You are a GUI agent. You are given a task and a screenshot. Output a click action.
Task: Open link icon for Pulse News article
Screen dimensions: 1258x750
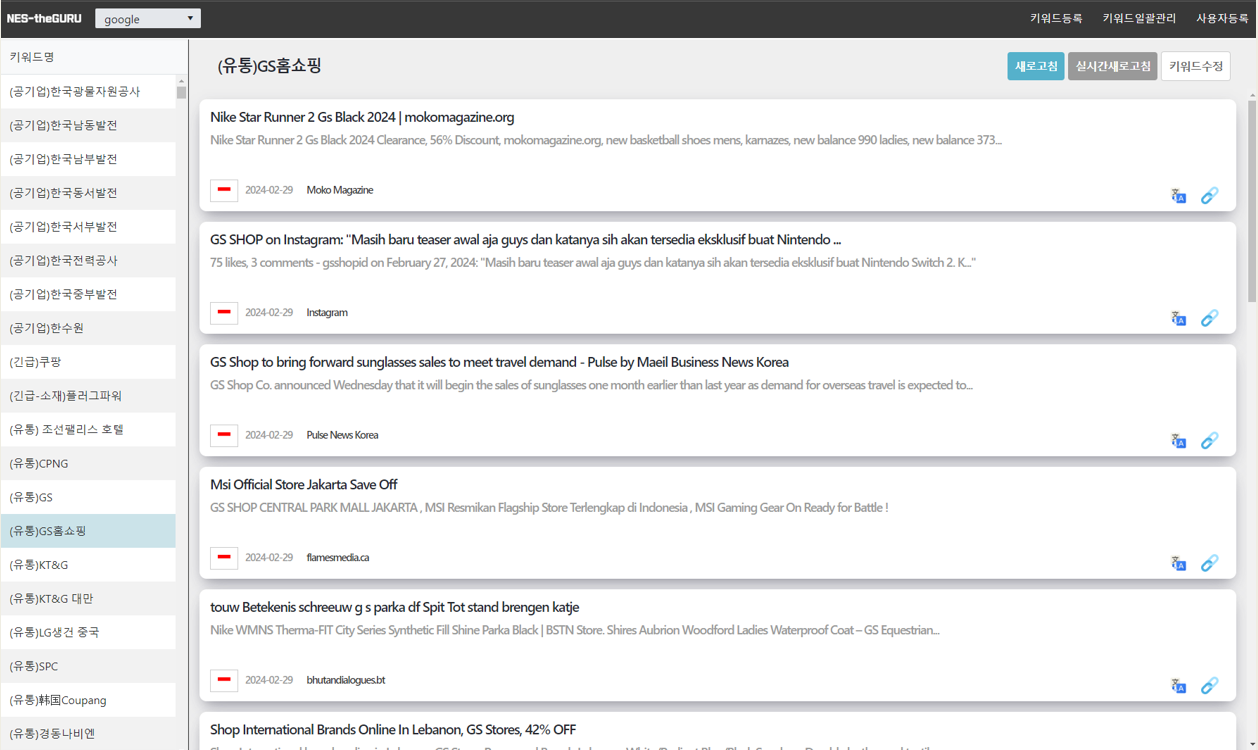[1209, 441]
